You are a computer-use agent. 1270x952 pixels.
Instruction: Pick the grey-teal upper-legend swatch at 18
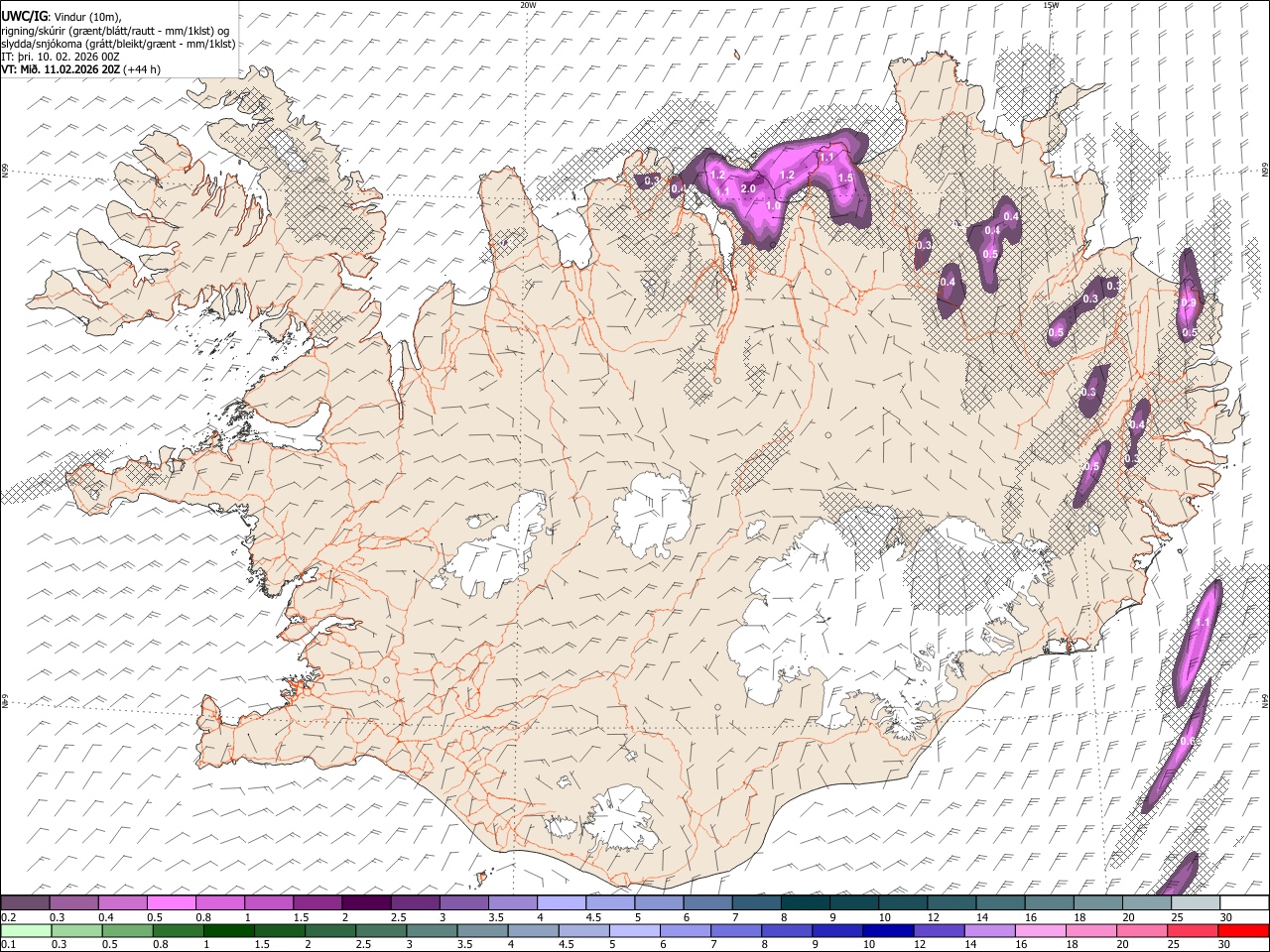1098,903
